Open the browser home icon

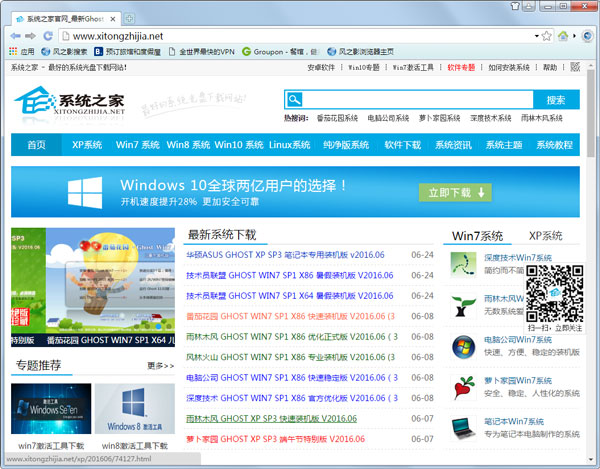click(563, 36)
